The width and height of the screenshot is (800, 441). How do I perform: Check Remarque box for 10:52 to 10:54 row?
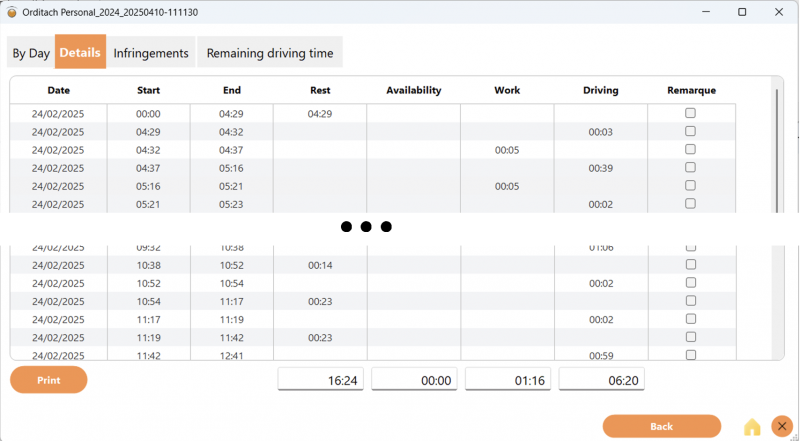click(691, 282)
